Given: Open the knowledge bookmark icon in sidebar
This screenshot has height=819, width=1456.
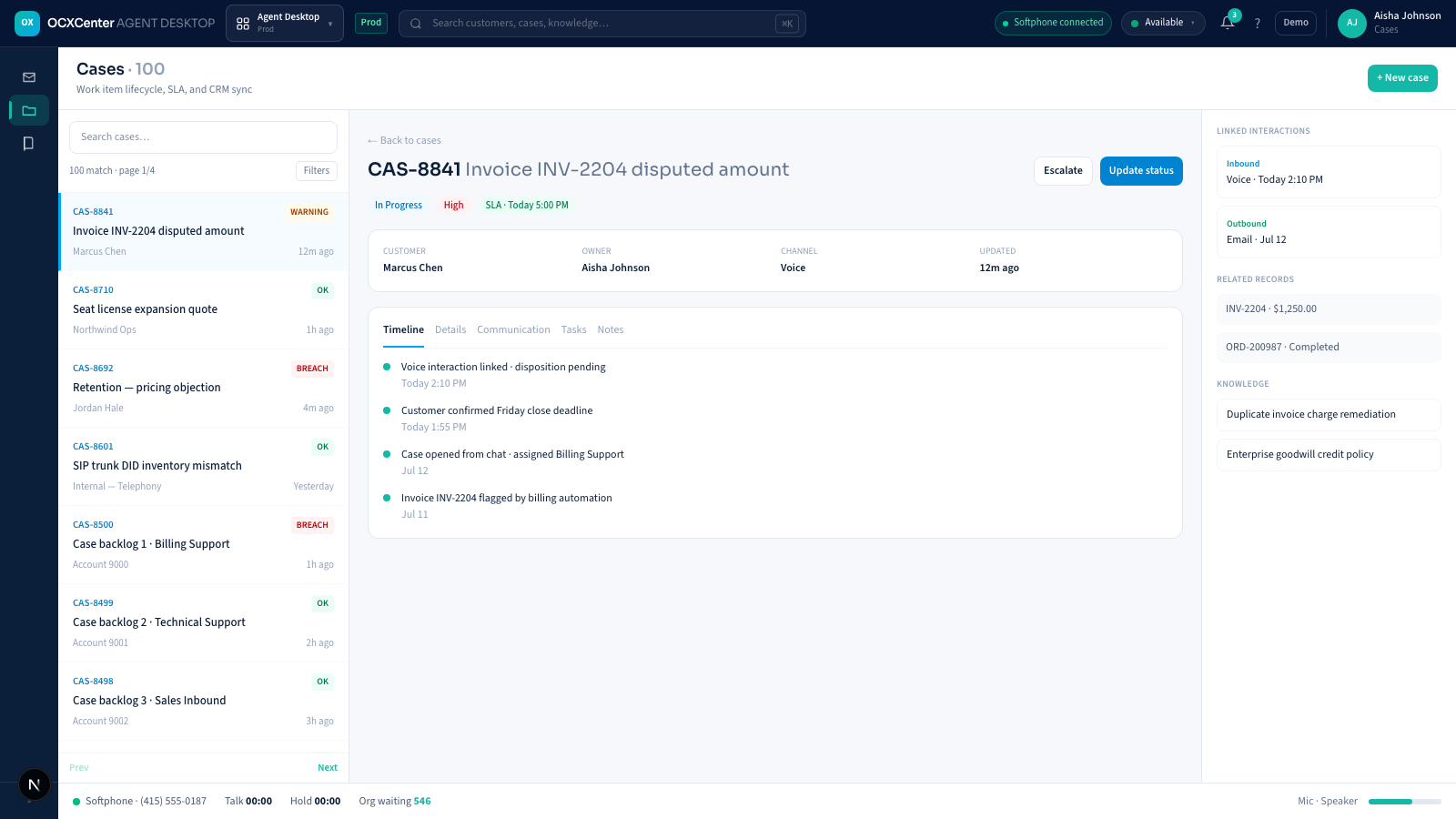Looking at the screenshot, I should 29,144.
